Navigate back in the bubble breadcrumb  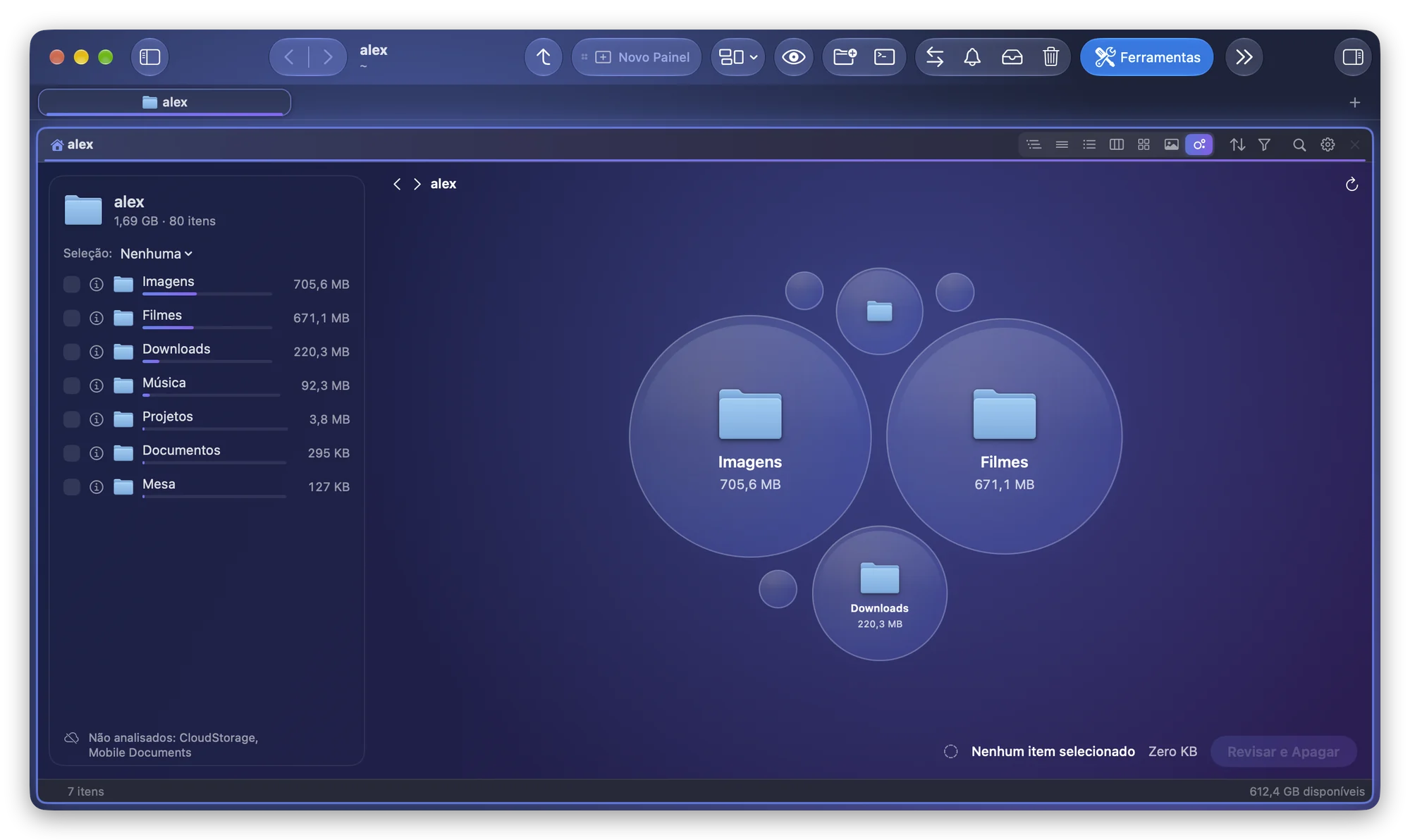(397, 184)
